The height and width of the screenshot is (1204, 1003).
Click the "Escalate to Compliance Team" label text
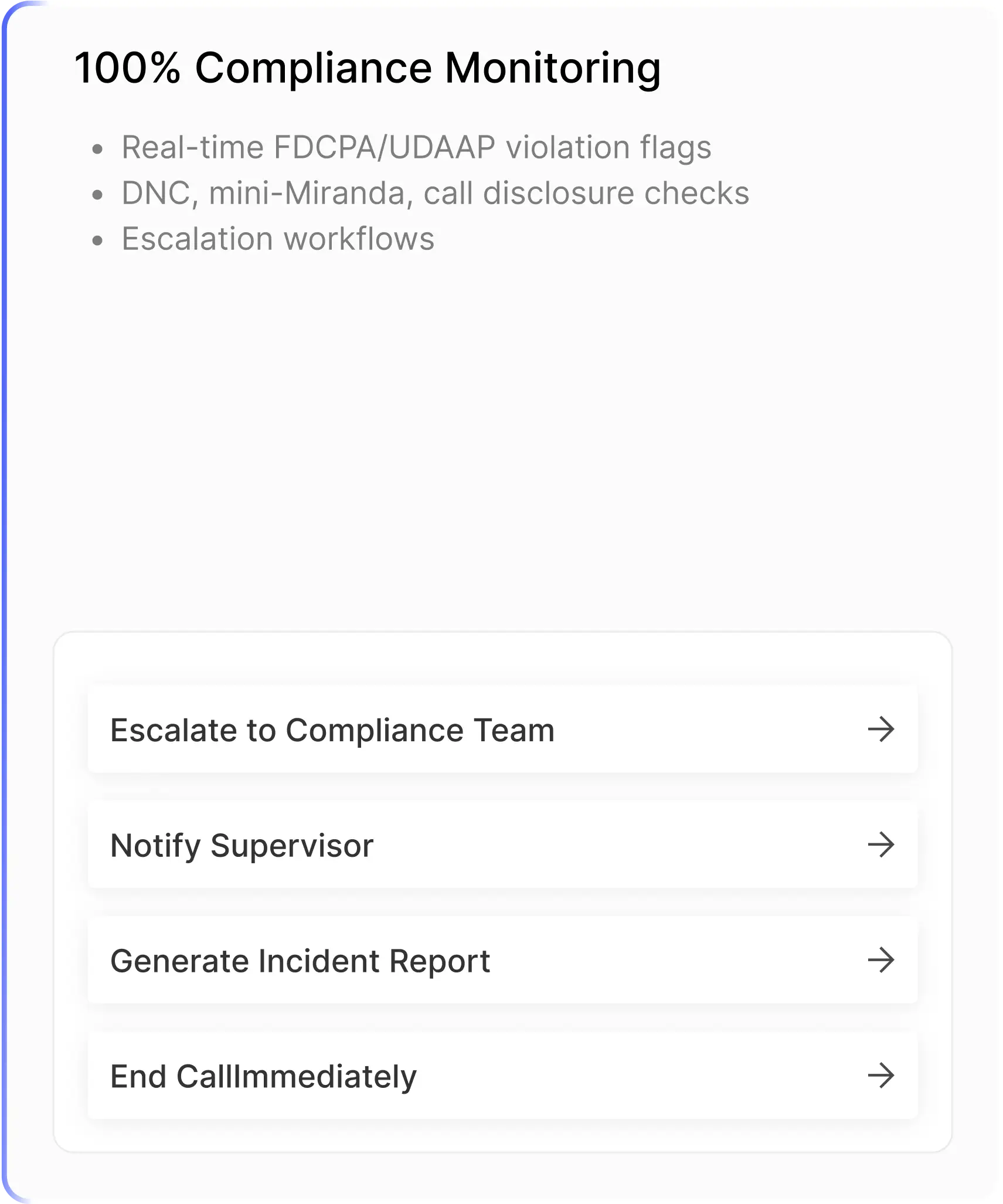332,730
